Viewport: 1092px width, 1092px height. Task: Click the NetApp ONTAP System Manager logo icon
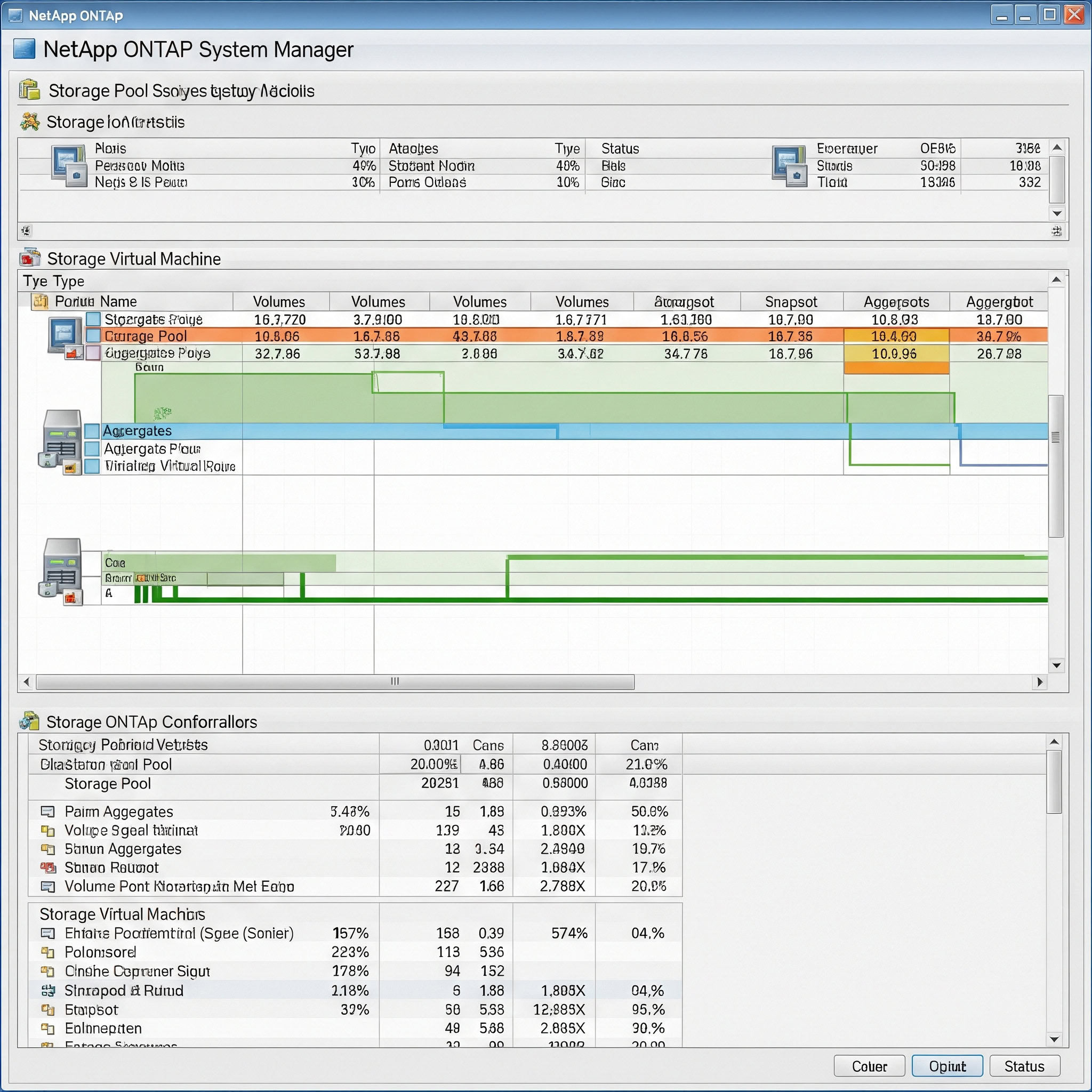click(25, 49)
